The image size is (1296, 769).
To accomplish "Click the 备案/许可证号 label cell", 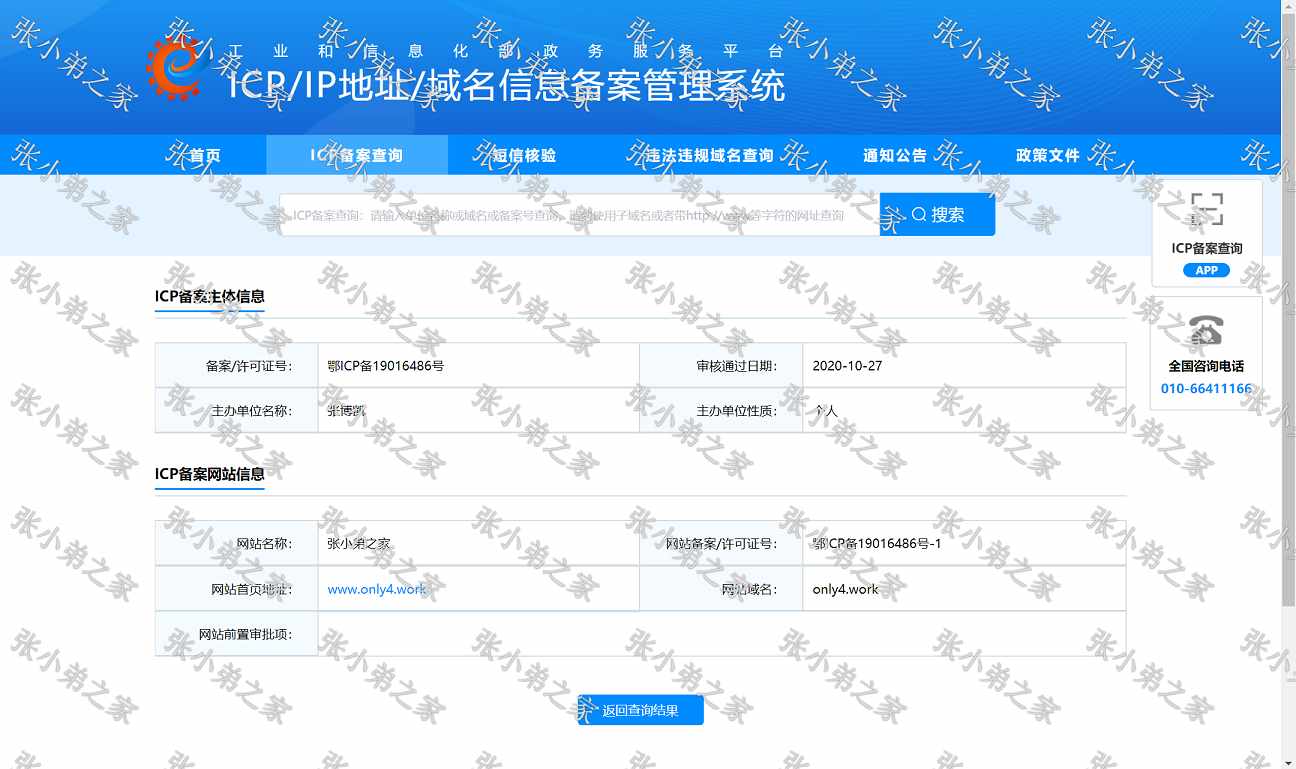I will (237, 366).
